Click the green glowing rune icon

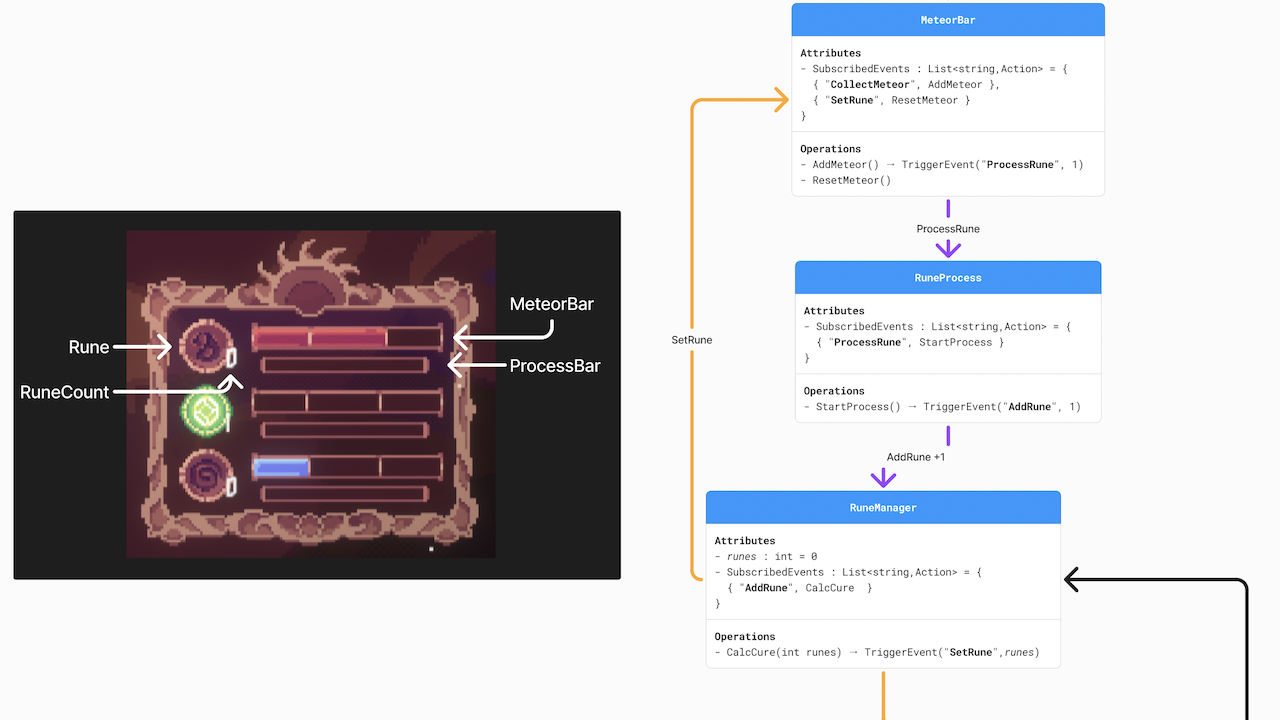pos(205,409)
